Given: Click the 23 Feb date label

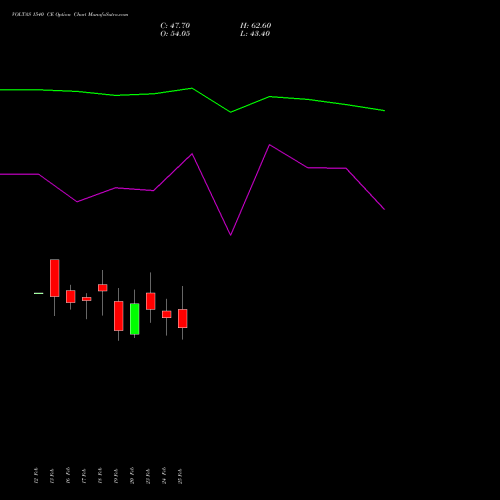Looking at the screenshot, I should pos(148,476).
